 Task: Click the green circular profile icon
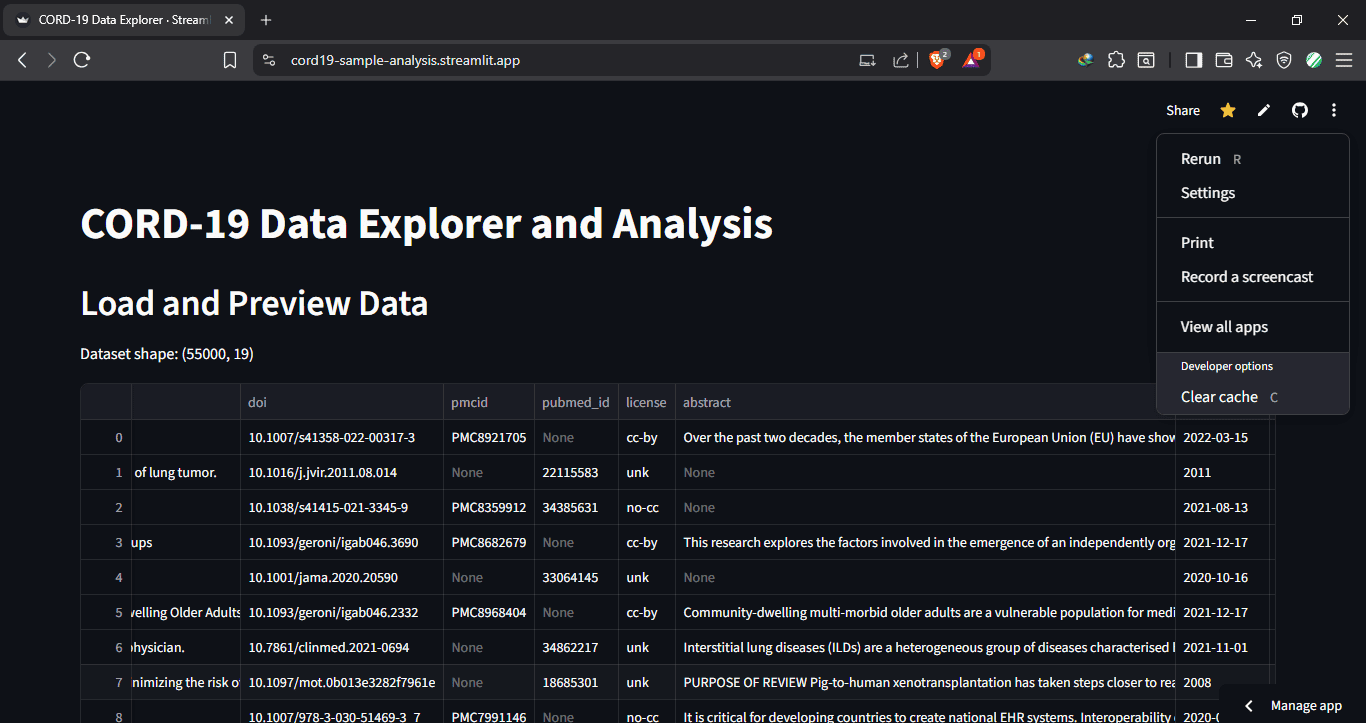click(1314, 60)
